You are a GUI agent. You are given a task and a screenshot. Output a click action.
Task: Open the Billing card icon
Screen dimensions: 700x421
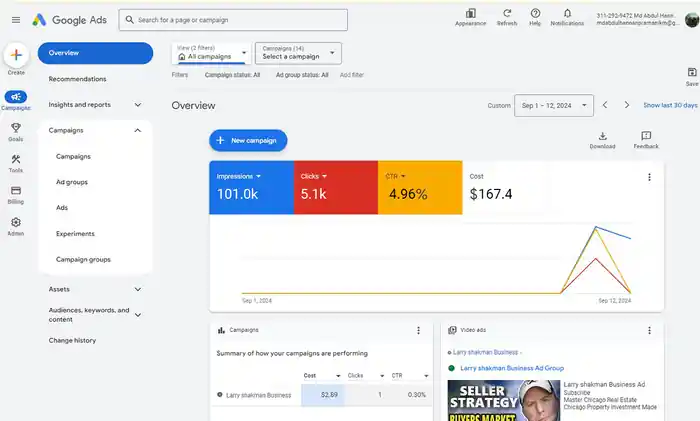point(16,191)
